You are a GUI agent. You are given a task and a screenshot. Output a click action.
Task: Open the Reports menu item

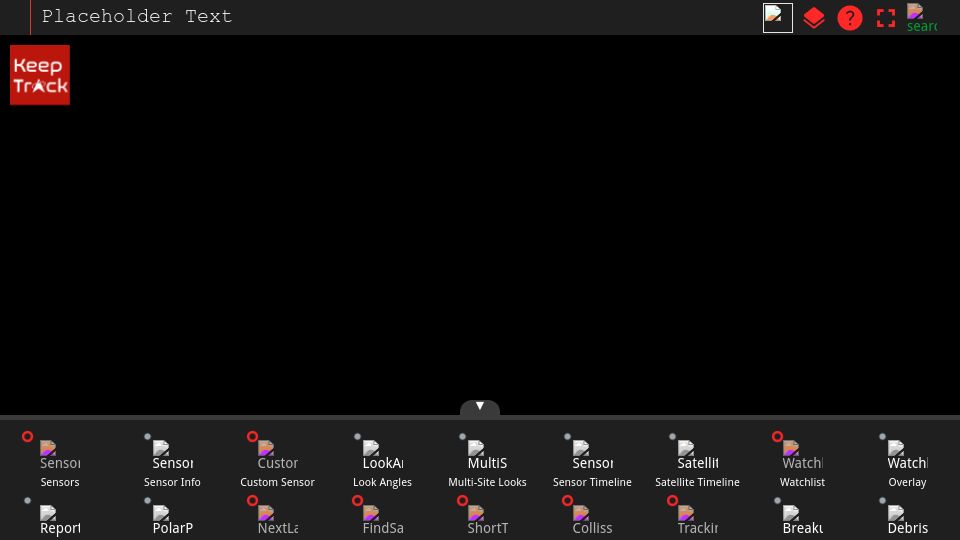(x=60, y=519)
